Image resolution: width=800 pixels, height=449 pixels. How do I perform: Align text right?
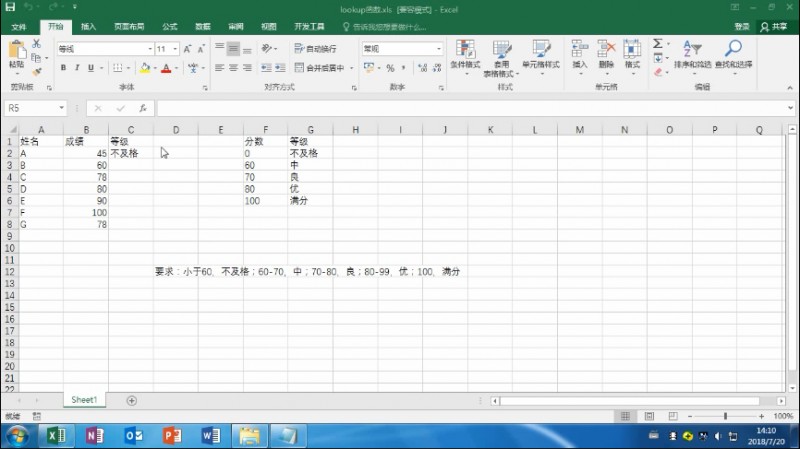[247, 68]
